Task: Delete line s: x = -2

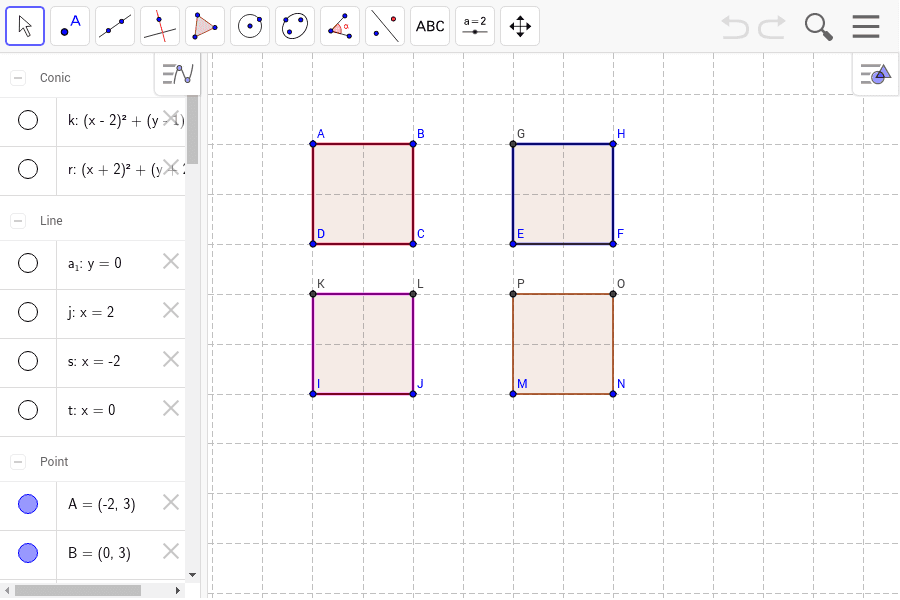Action: tap(171, 359)
